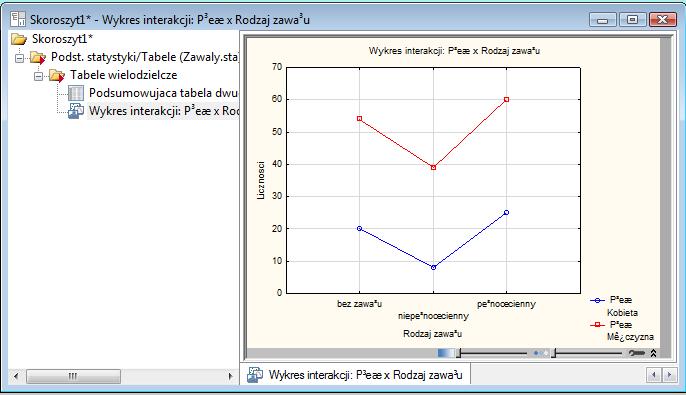Select Wykres interakcji item in the tree
686x395 pixels.
[164, 111]
